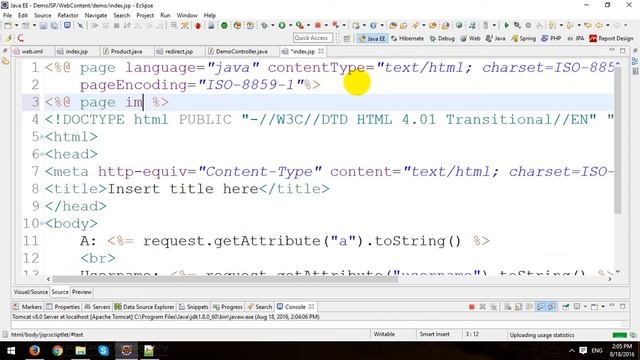Click the editor vertical scrollbar
640x360 pixels.
point(618,140)
